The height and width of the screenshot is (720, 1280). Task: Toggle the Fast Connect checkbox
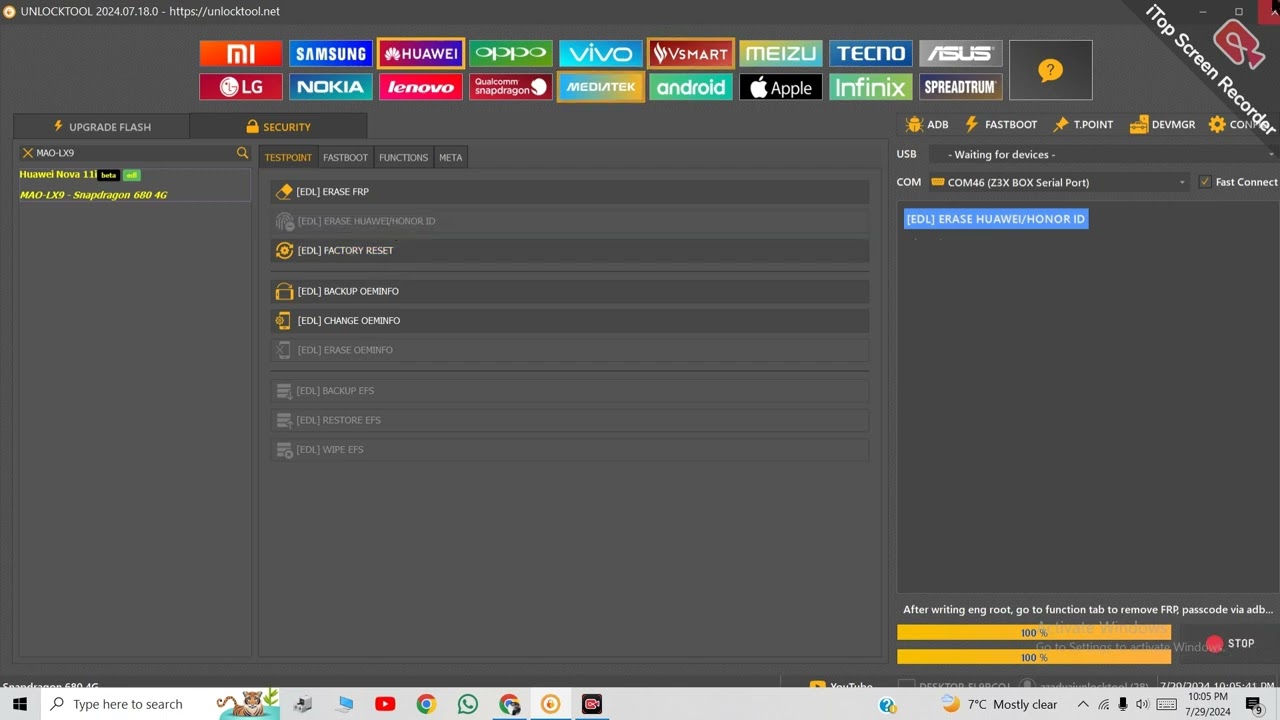click(x=1205, y=182)
